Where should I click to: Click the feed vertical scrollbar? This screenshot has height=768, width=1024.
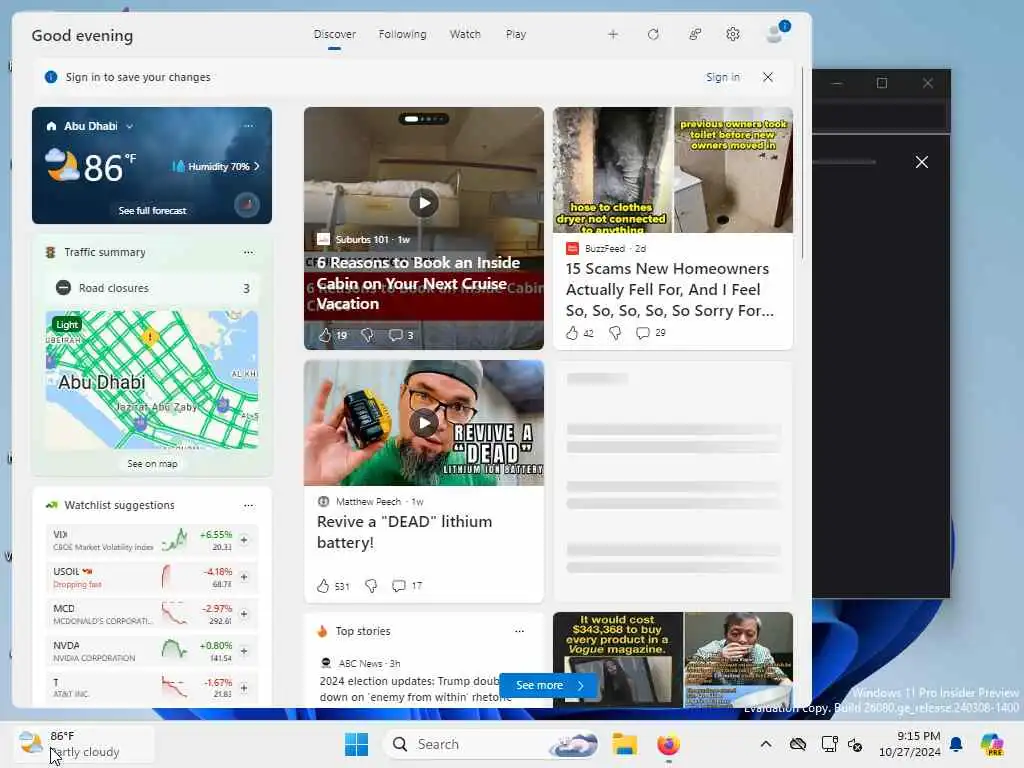pos(803,163)
